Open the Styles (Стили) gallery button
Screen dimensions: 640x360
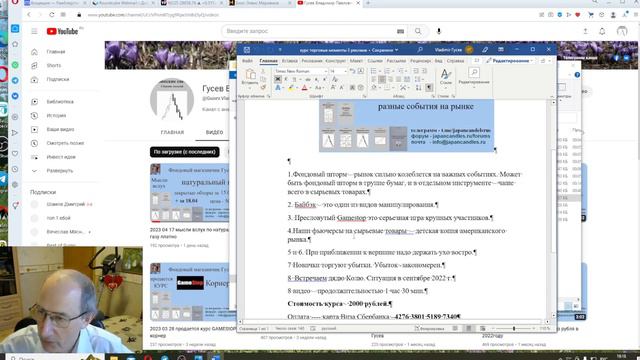point(445,78)
